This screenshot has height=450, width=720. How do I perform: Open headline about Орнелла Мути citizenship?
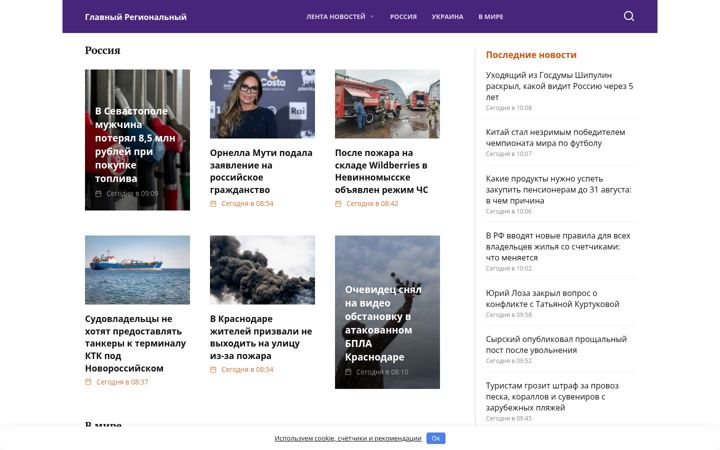click(261, 171)
